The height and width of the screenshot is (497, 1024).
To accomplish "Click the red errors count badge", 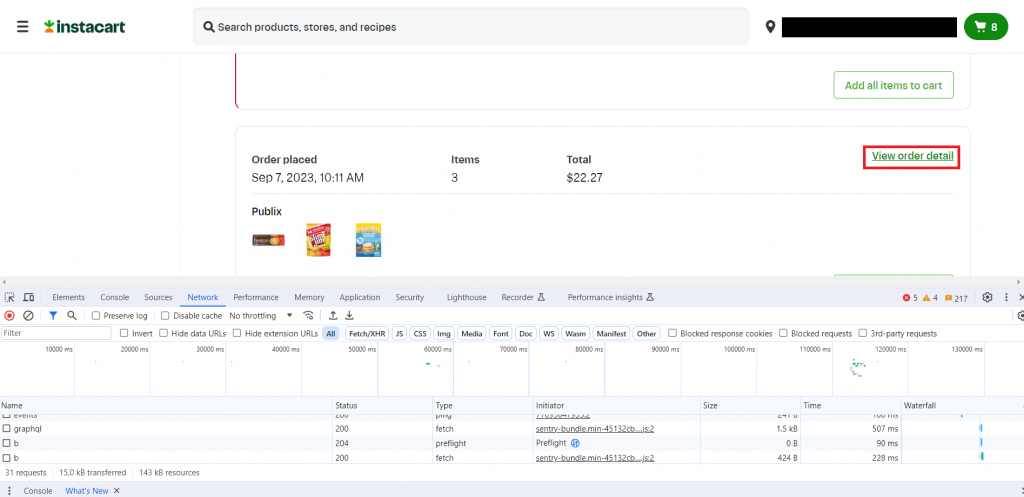I will [910, 298].
